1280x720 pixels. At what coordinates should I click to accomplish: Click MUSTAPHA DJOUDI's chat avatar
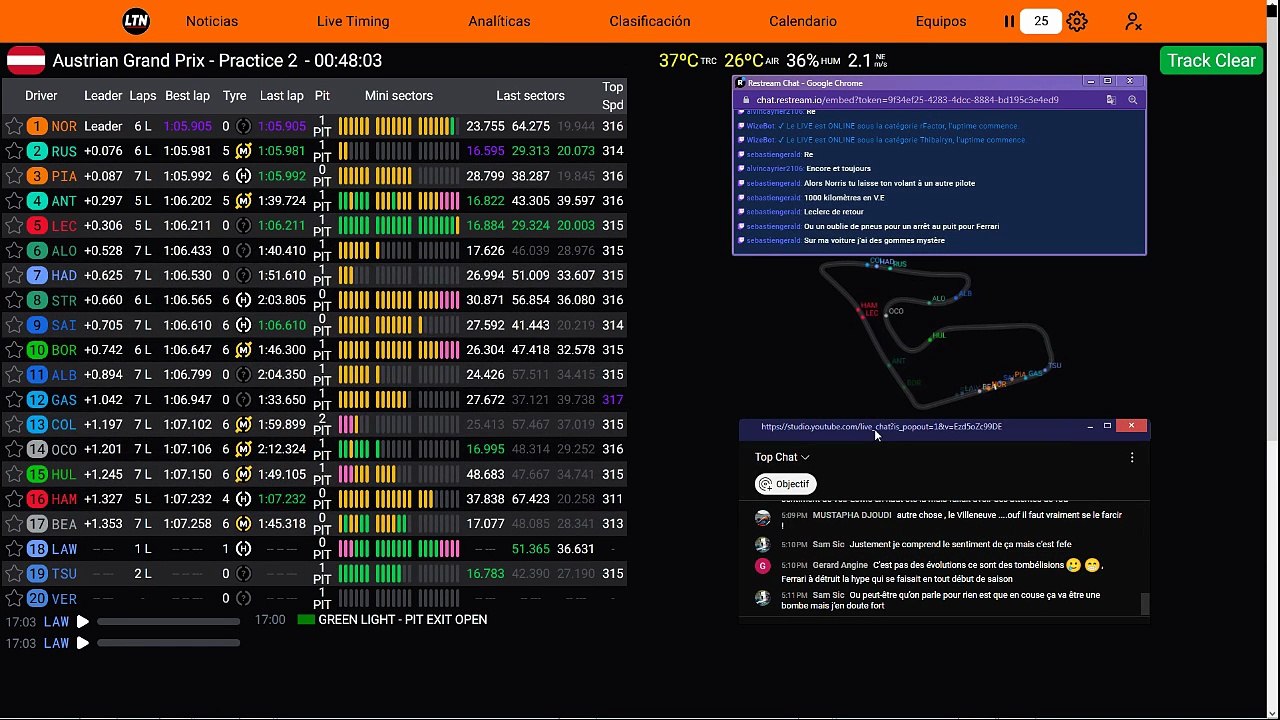coord(763,517)
